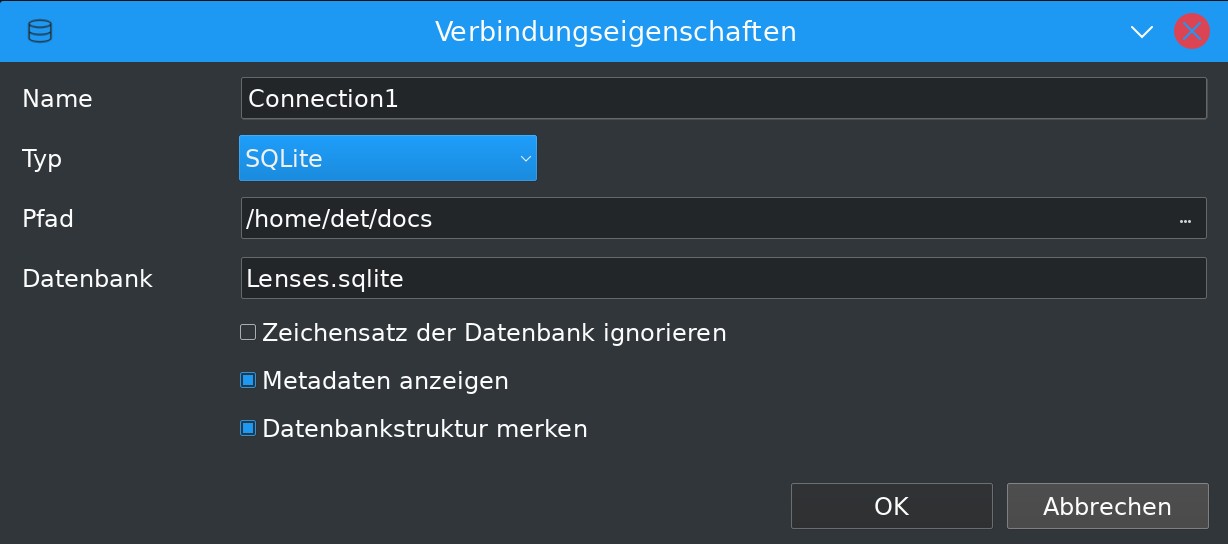
Task: Click the Name label text
Action: point(57,99)
